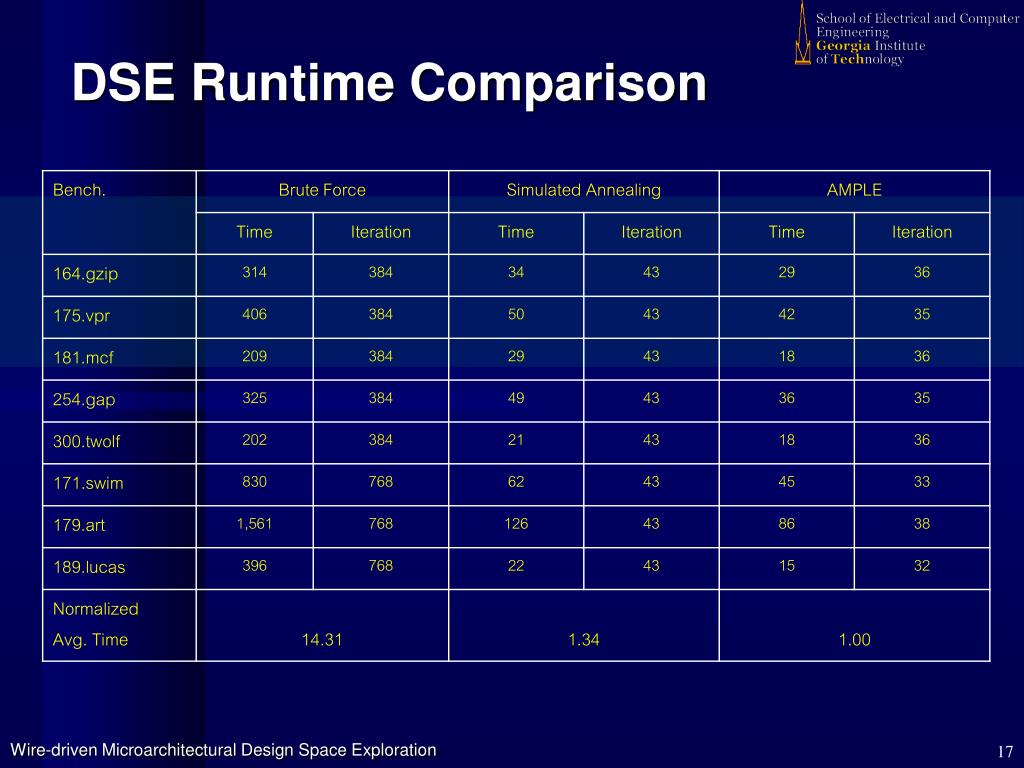Click the slide number 17
Image resolution: width=1024 pixels, height=768 pixels.
pyautogui.click(x=1005, y=752)
